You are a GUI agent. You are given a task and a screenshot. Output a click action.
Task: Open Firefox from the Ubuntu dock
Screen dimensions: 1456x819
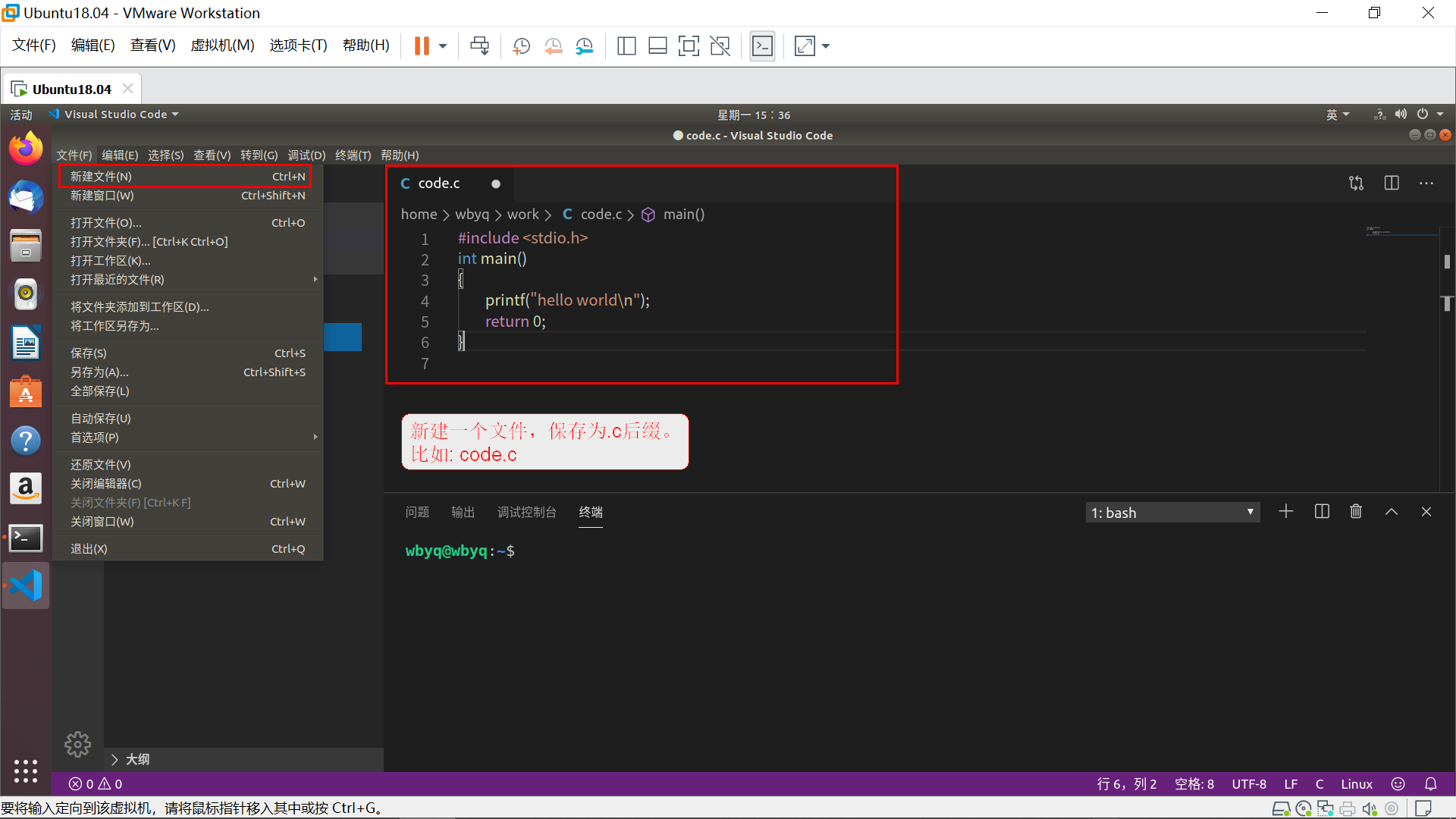tap(26, 149)
